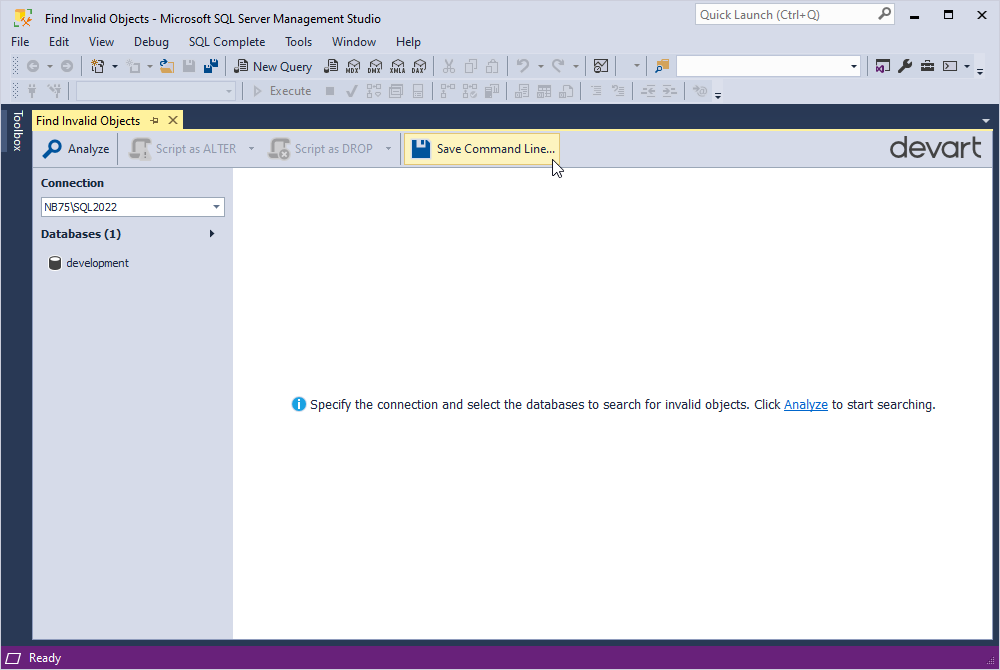Viewport: 1000px width, 670px height.
Task: Open the Edit menu
Action: tap(59, 42)
